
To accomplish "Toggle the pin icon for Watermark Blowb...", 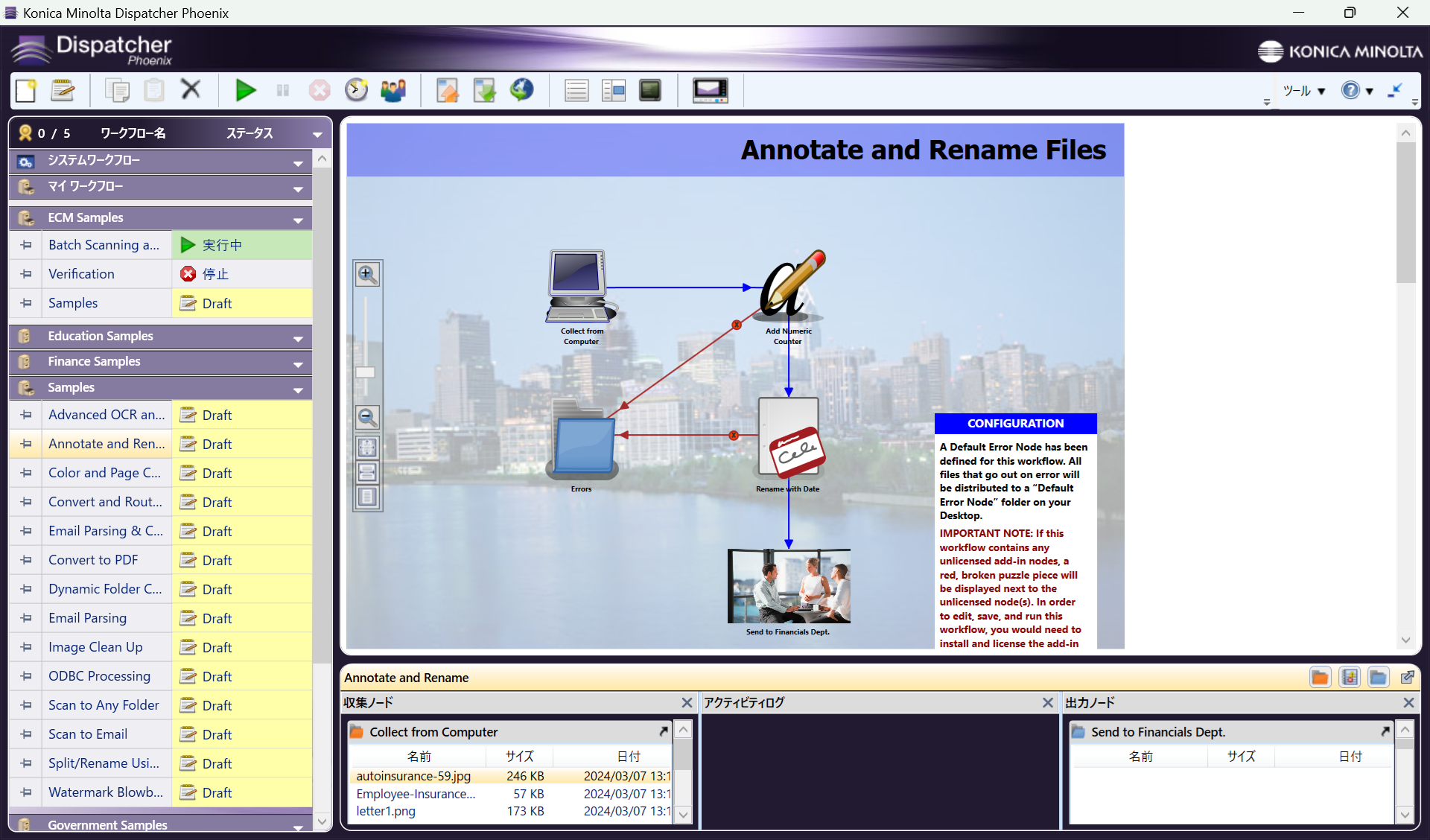I will (26, 792).
